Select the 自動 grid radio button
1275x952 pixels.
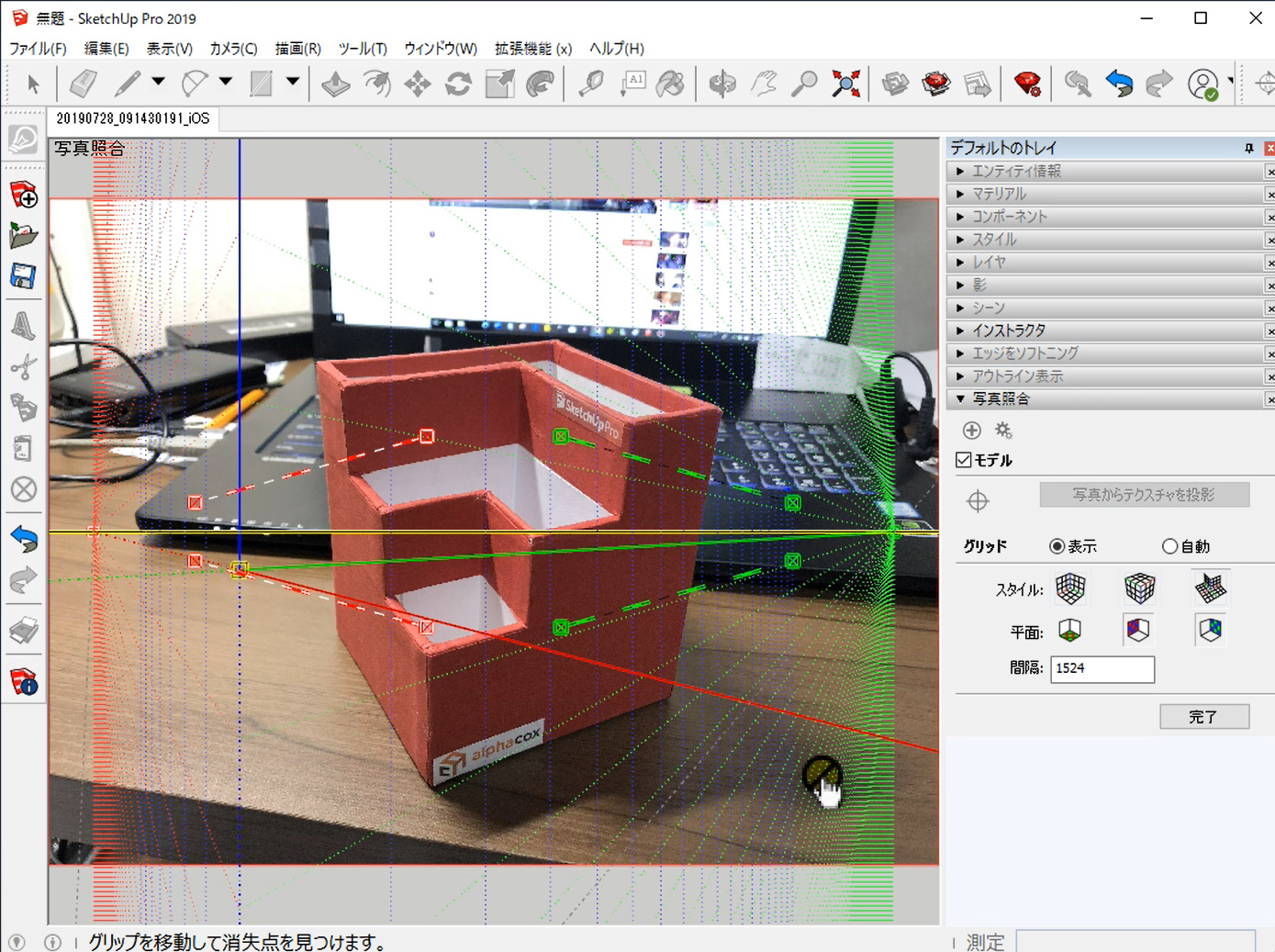click(1169, 546)
